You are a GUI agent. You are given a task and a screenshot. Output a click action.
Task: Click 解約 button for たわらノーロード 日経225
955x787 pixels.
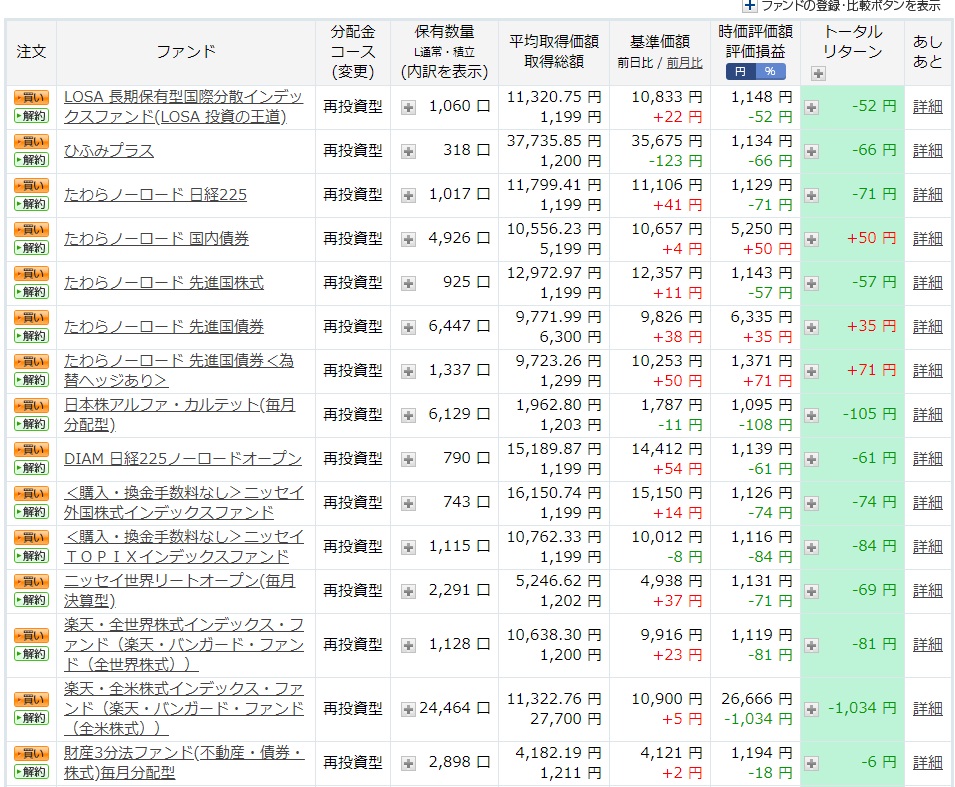31,204
